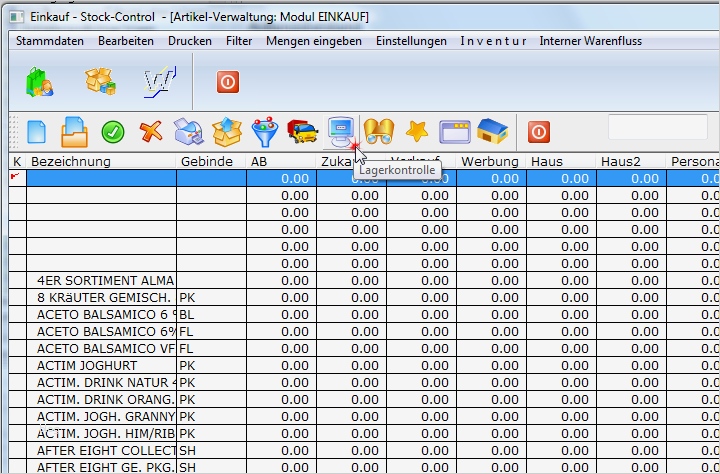Click the gold star icon
The width and height of the screenshot is (720, 474).
(x=417, y=132)
